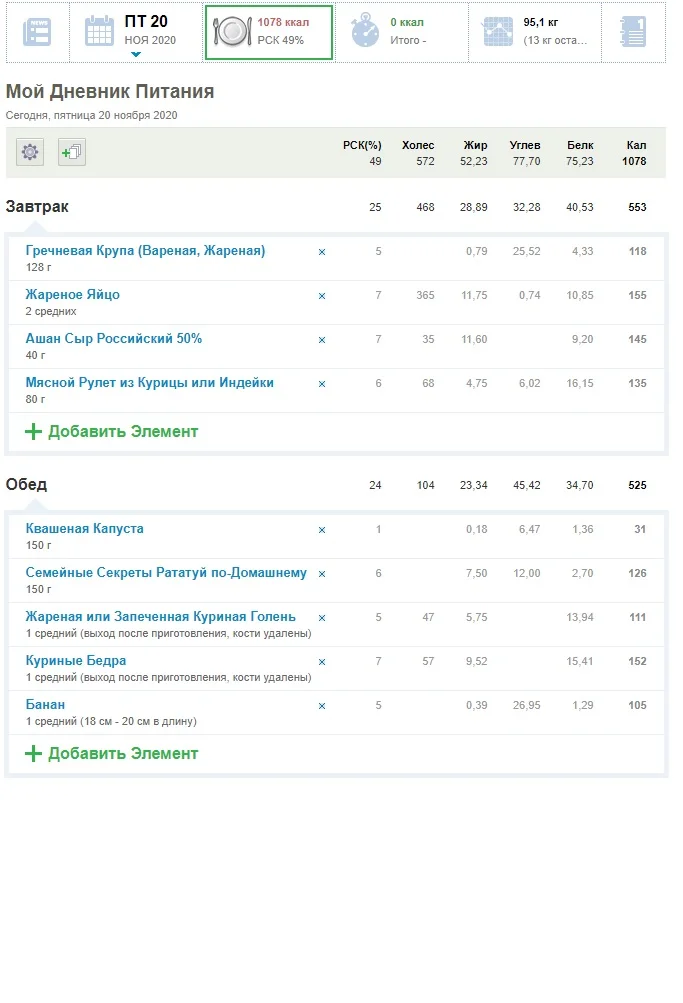Click Банан carbs value 26,95
The width and height of the screenshot is (683, 1003).
526,706
